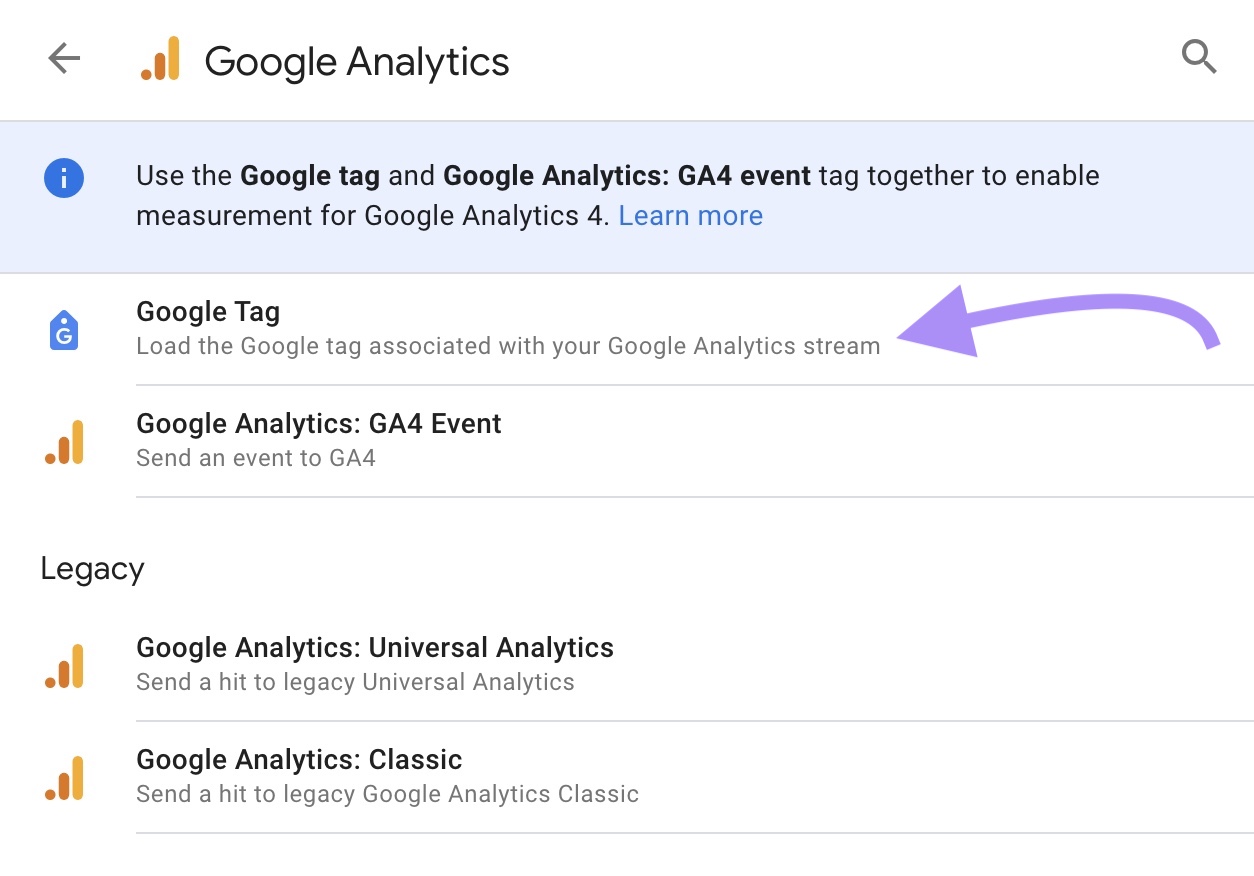Click the blue info icon in the banner
This screenshot has height=876, width=1254.
[64, 177]
